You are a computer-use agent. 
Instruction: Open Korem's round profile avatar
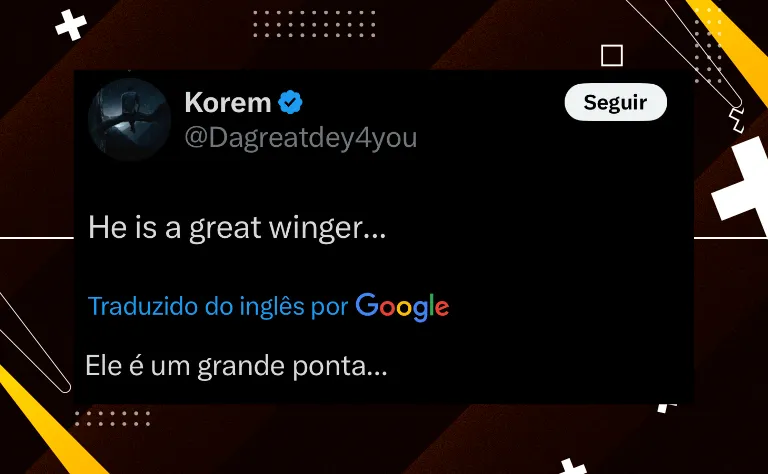(129, 119)
